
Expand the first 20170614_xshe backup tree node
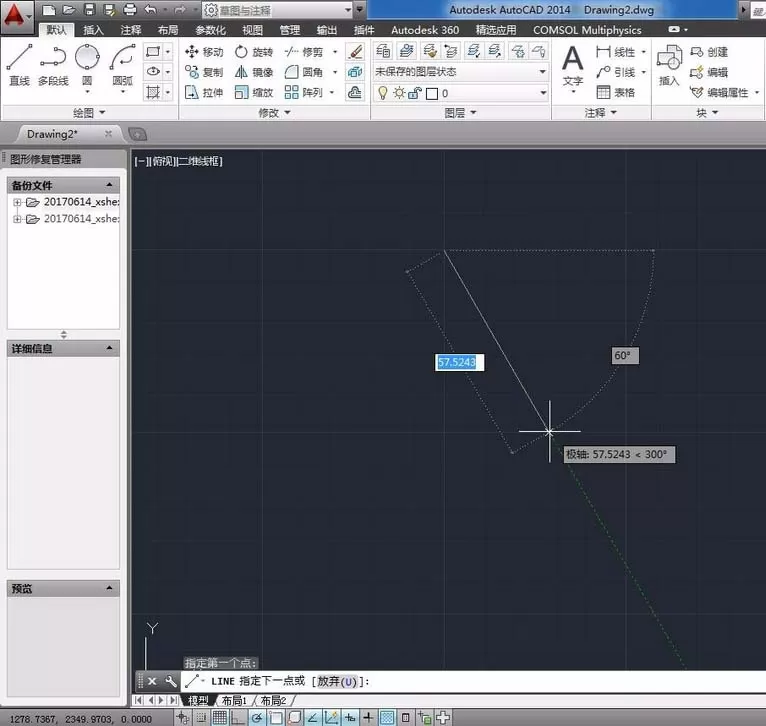(x=17, y=202)
